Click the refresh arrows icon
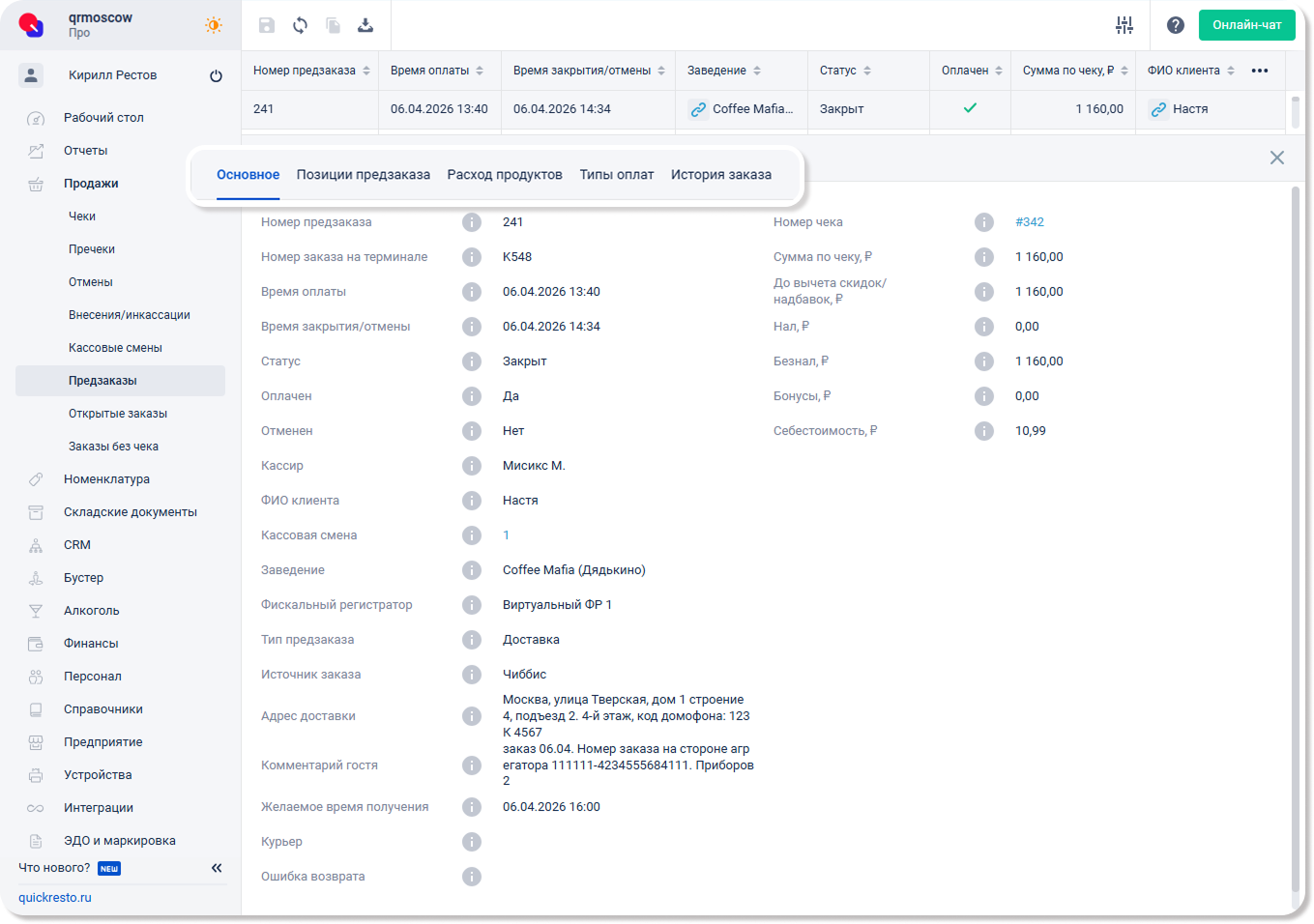 (300, 25)
